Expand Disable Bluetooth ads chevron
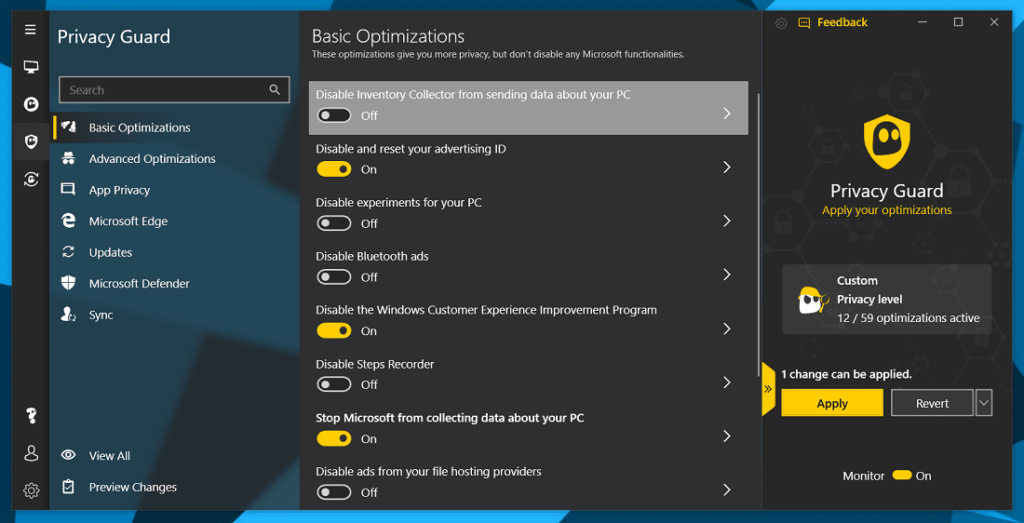 coord(727,275)
